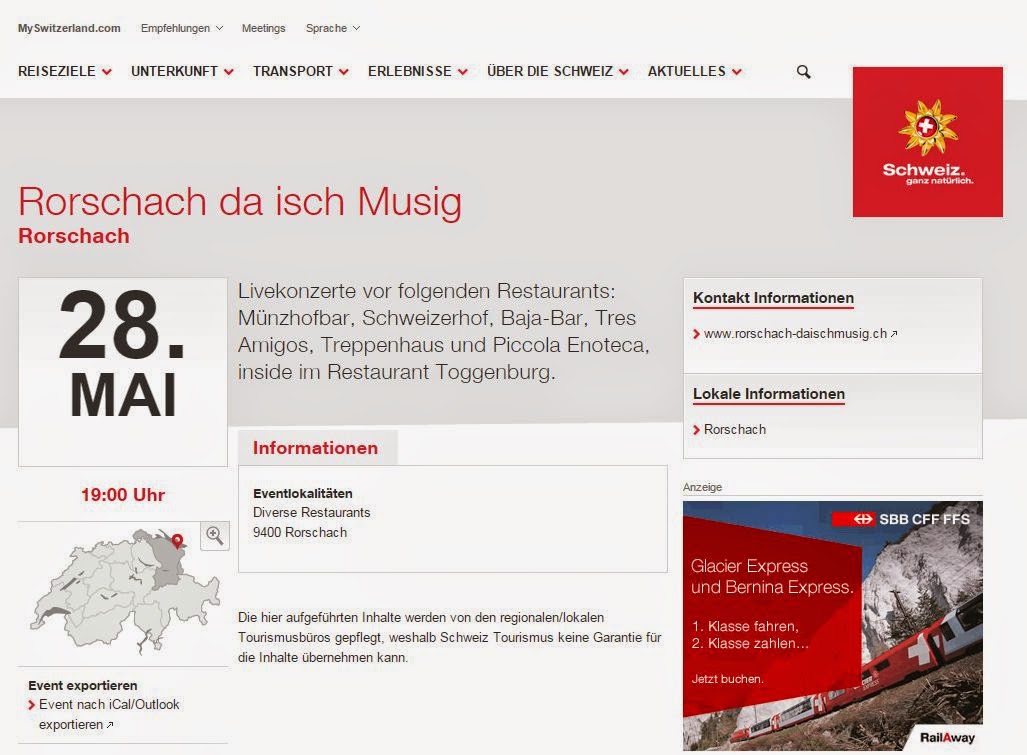Open the search magnifier icon
This screenshot has width=1027, height=755.
tap(803, 72)
